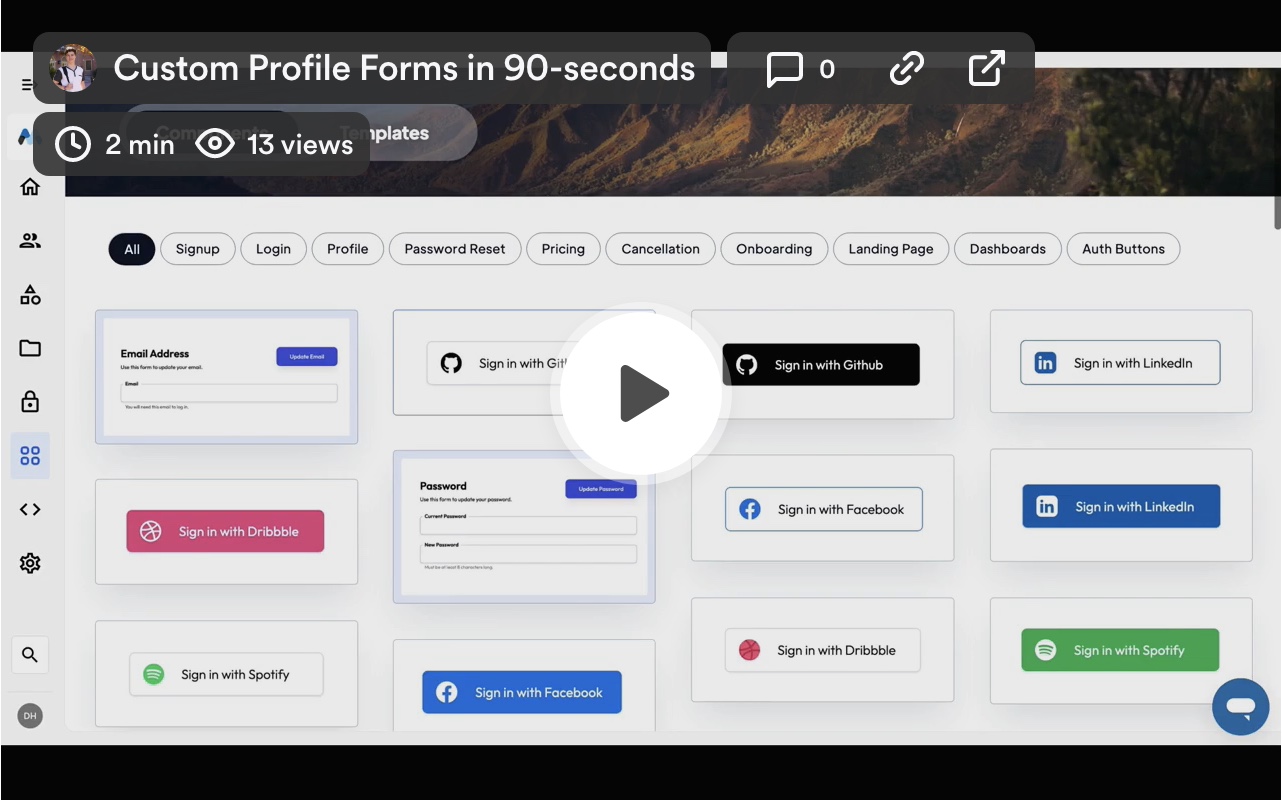Image resolution: width=1282 pixels, height=800 pixels.
Task: Click the 2 min clock icon
Action: click(73, 144)
